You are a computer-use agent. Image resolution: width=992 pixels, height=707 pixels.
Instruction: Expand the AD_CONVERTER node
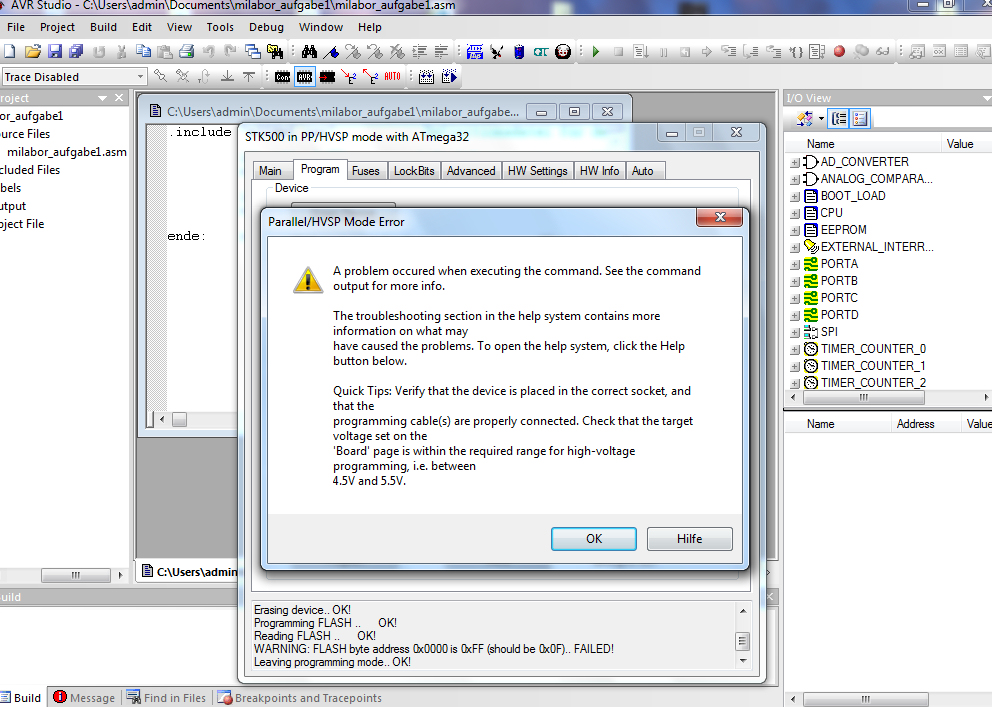point(795,163)
